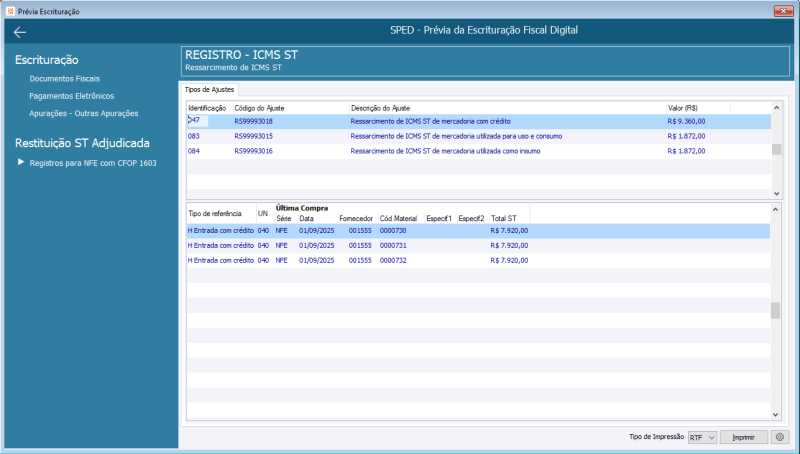Viewport: 800px width, 454px height.
Task: Open the print settings gear icon
Action: click(x=780, y=437)
